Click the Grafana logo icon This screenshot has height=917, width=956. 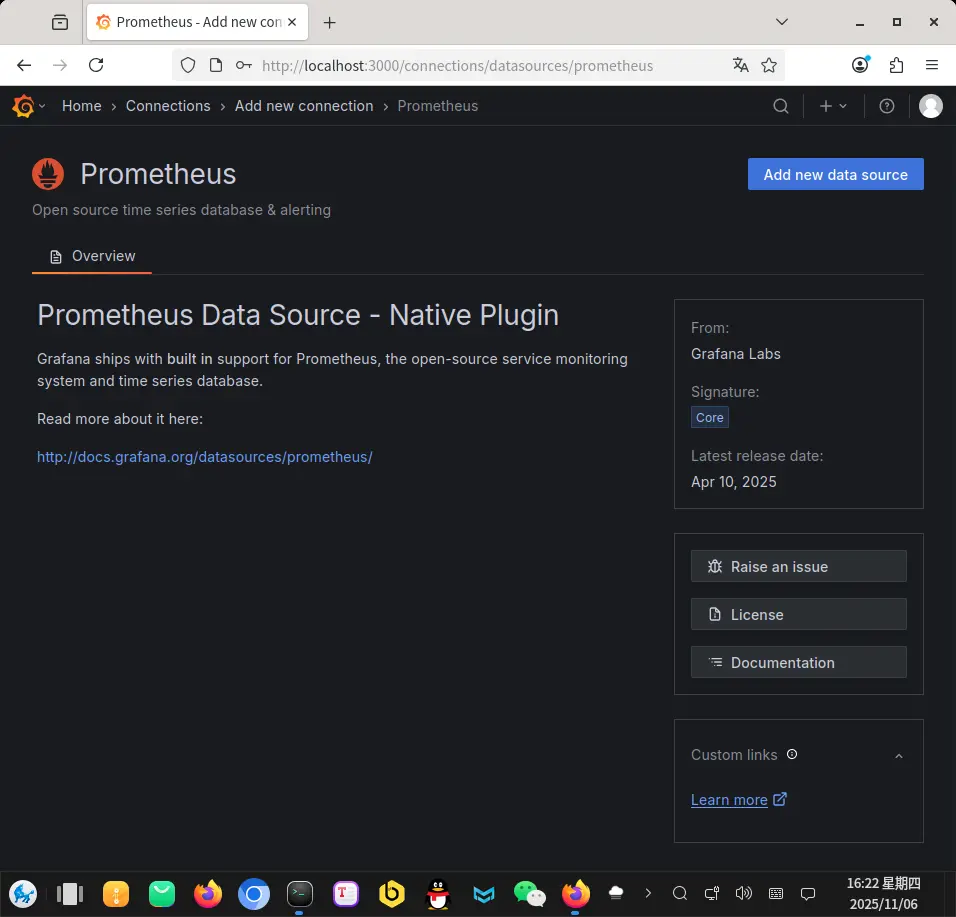point(24,106)
